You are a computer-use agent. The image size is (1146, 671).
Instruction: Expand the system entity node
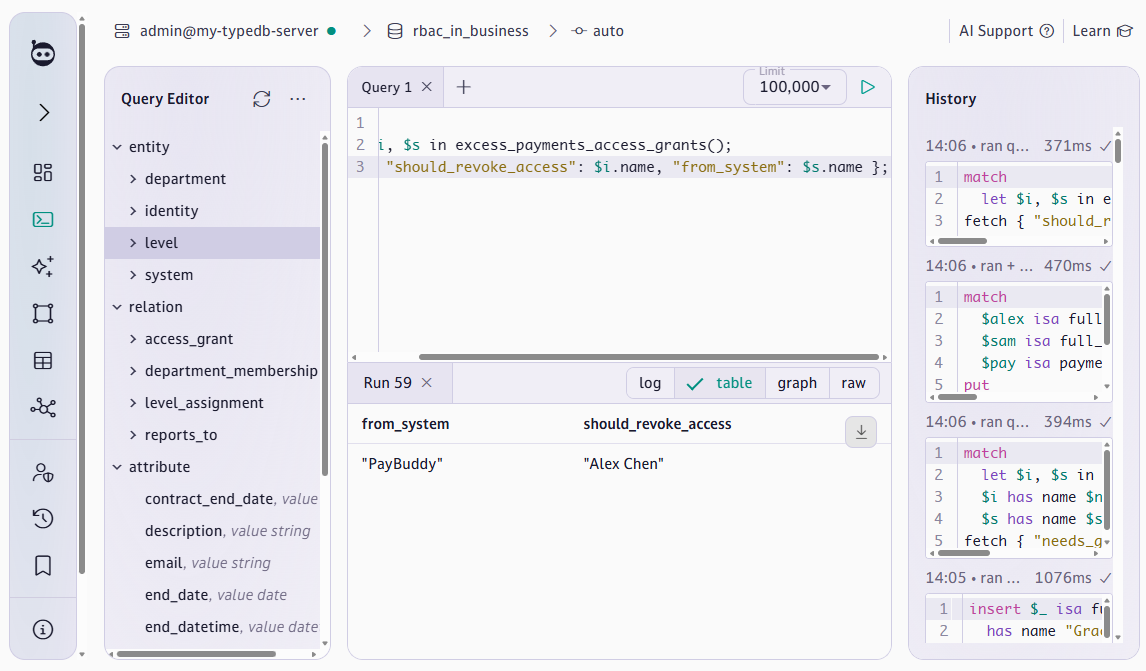(133, 275)
